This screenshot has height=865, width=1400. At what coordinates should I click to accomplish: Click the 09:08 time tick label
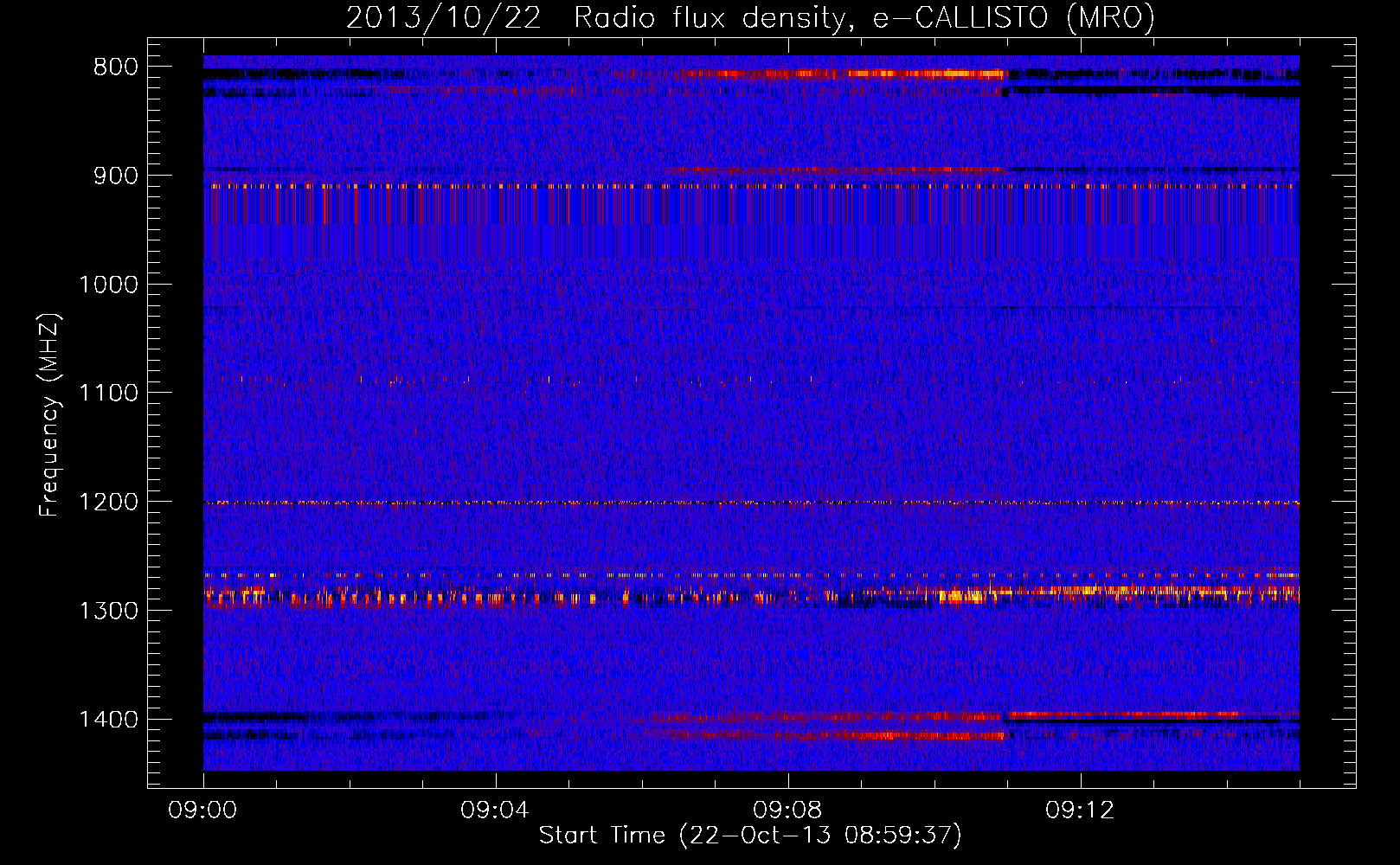787,811
